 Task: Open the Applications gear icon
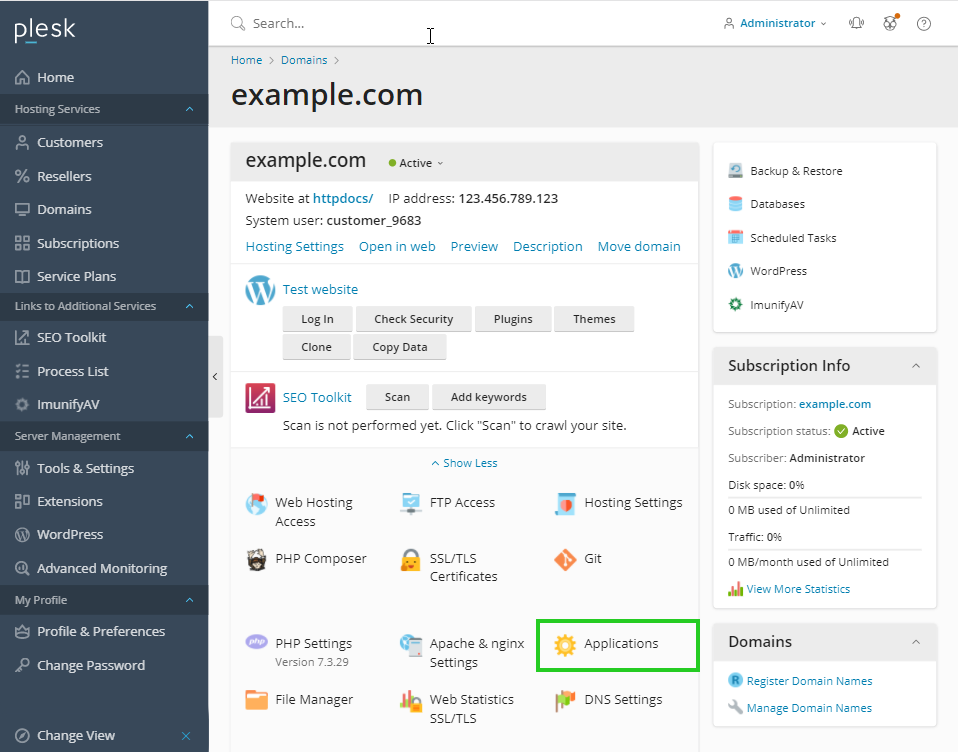click(565, 644)
